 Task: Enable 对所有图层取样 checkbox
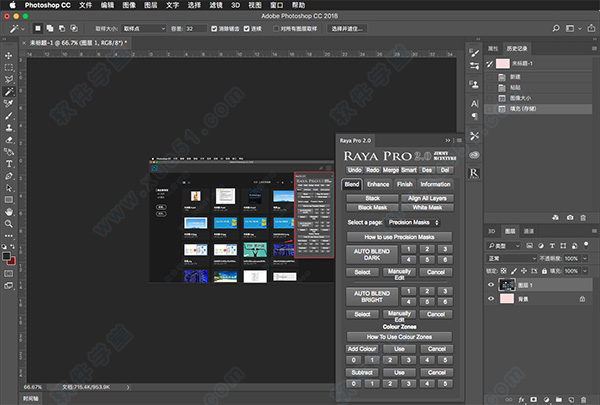point(276,29)
